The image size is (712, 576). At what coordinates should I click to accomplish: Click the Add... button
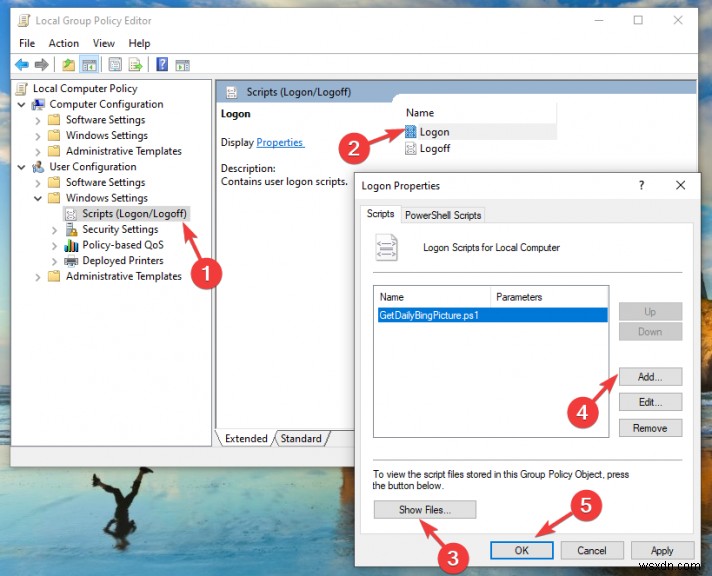[650, 377]
